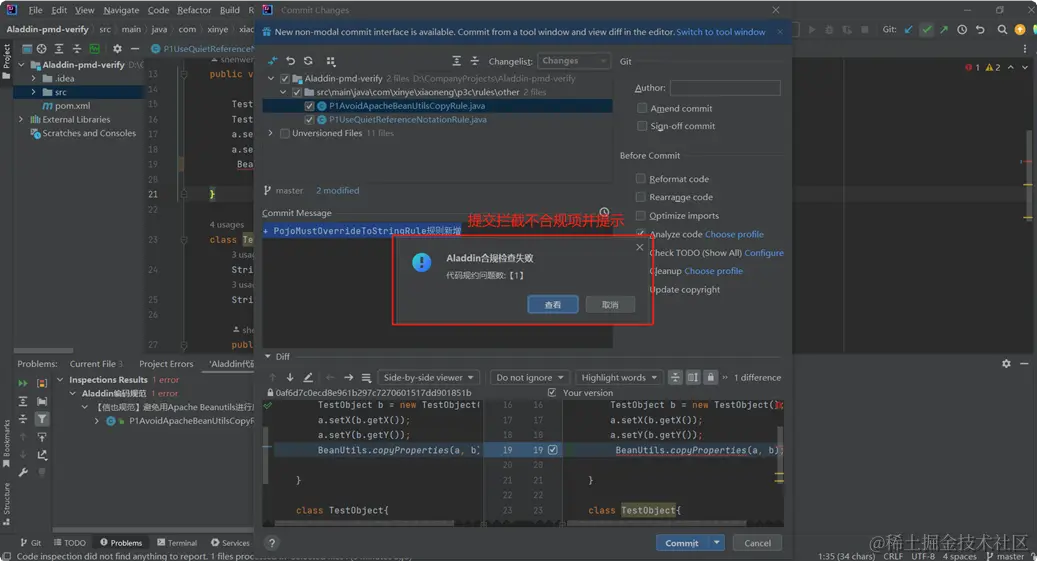Click Configure link for Check TODO

coord(764,253)
